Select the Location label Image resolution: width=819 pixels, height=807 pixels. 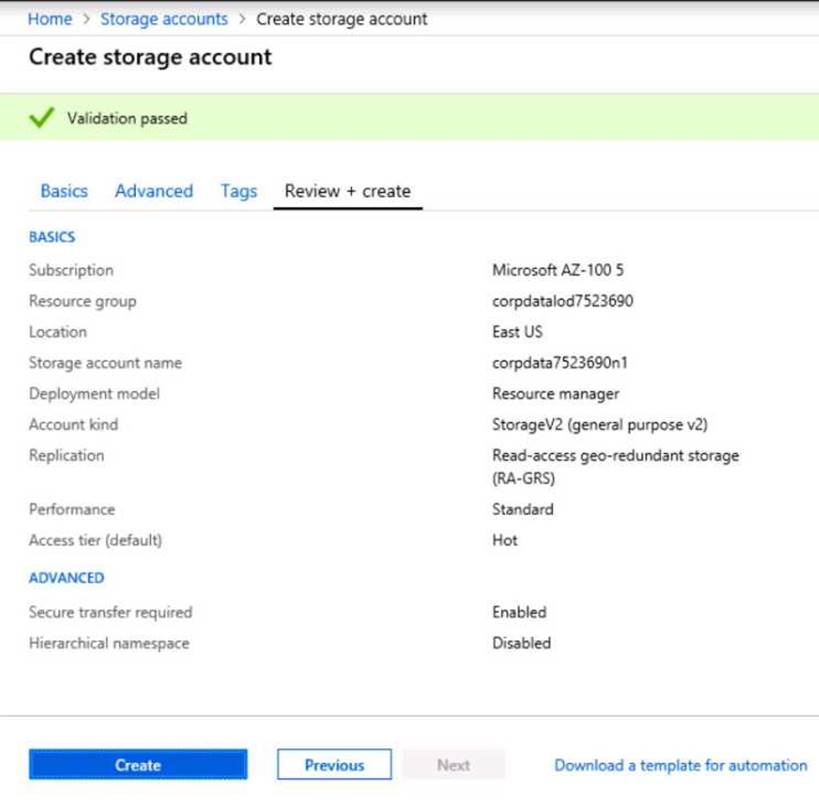58,332
